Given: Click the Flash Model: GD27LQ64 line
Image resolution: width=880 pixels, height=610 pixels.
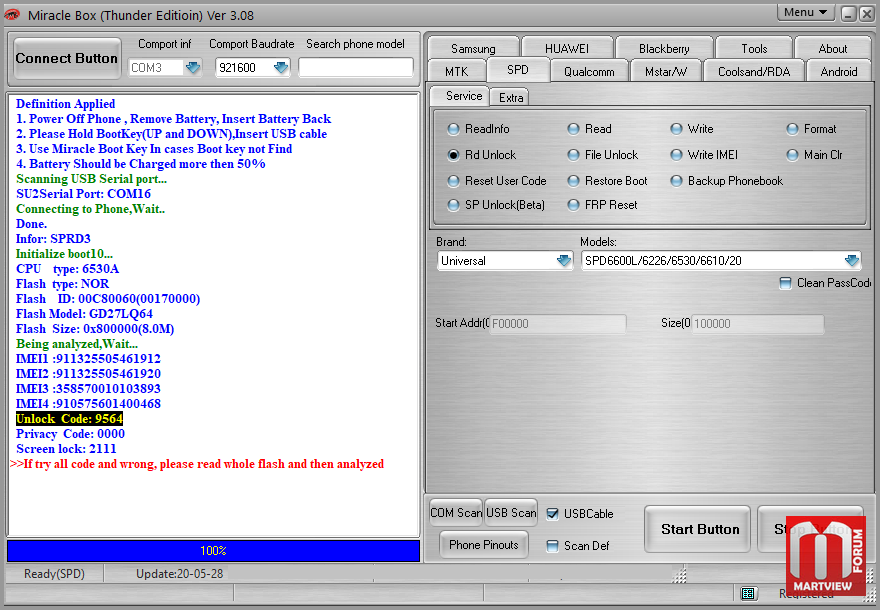Looking at the screenshot, I should click(84, 314).
